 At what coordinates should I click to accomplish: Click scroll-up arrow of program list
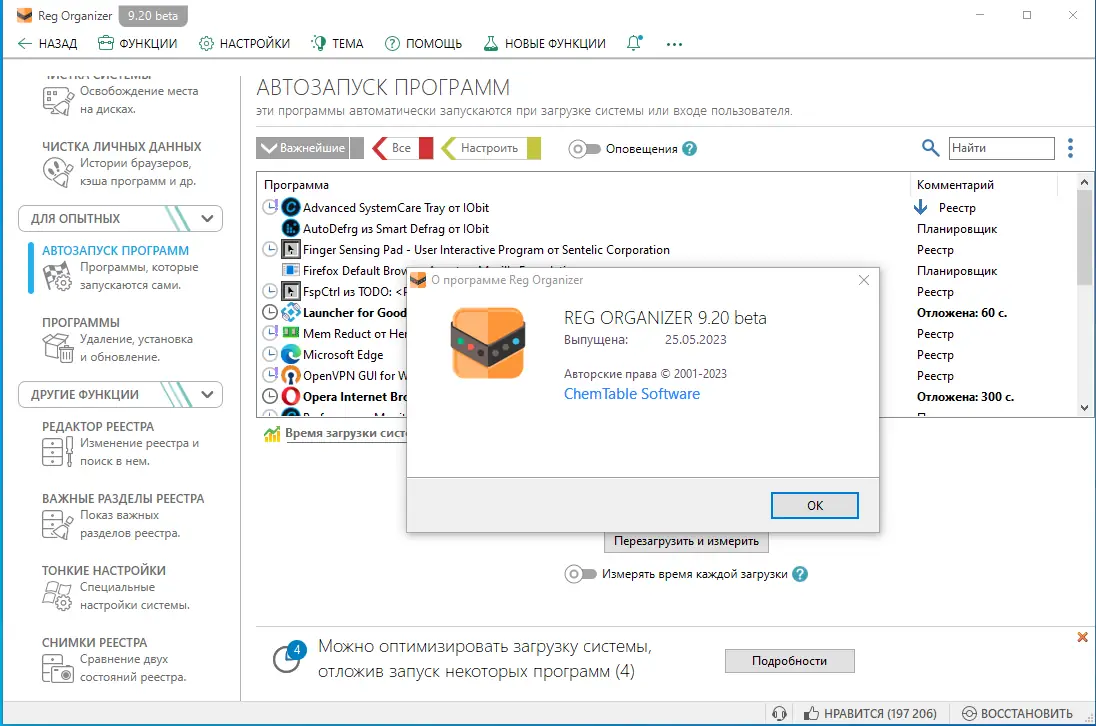(1084, 182)
